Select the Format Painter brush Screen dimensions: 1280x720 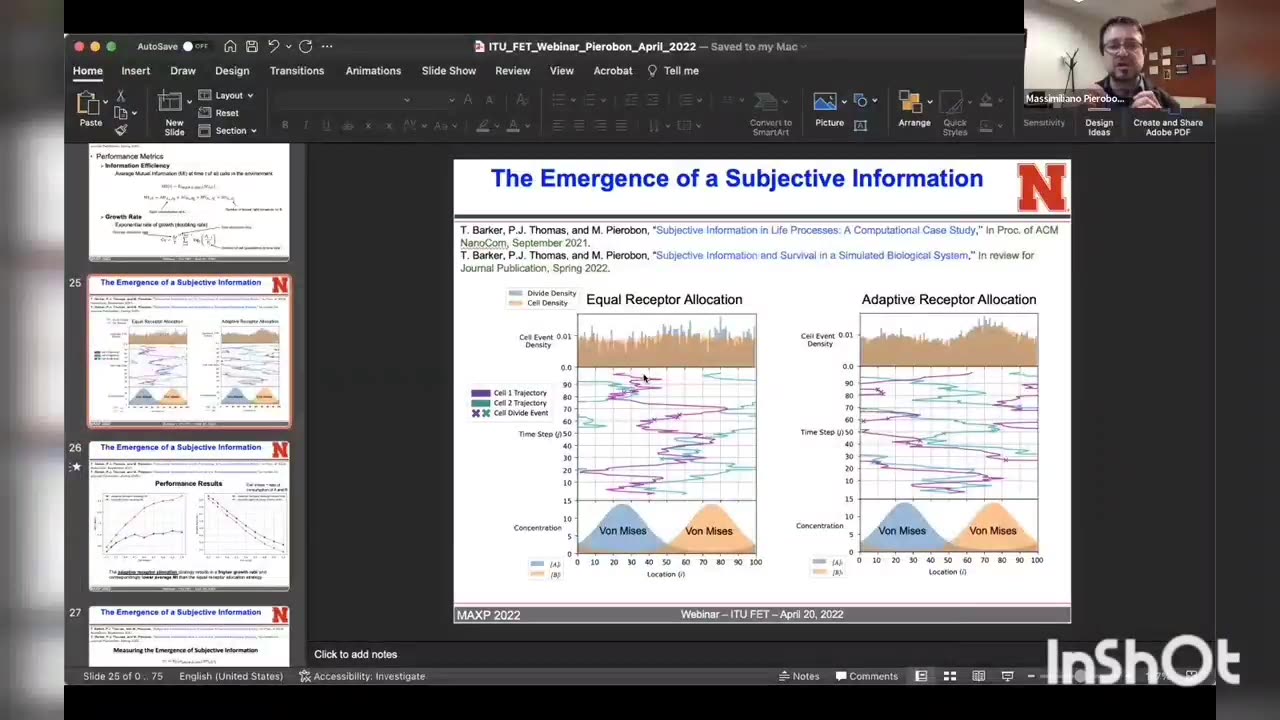[x=121, y=129]
